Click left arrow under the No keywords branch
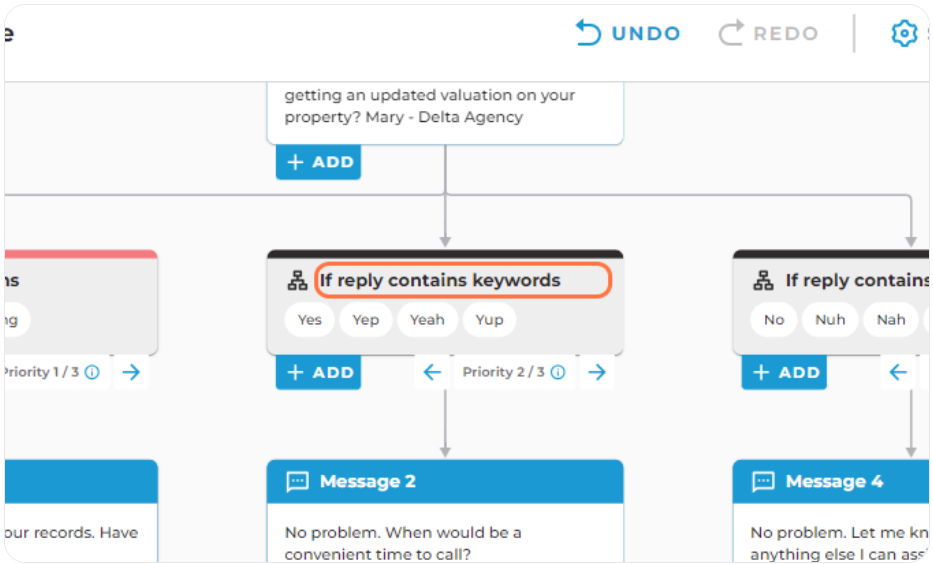The height and width of the screenshot is (564, 933). tap(898, 372)
